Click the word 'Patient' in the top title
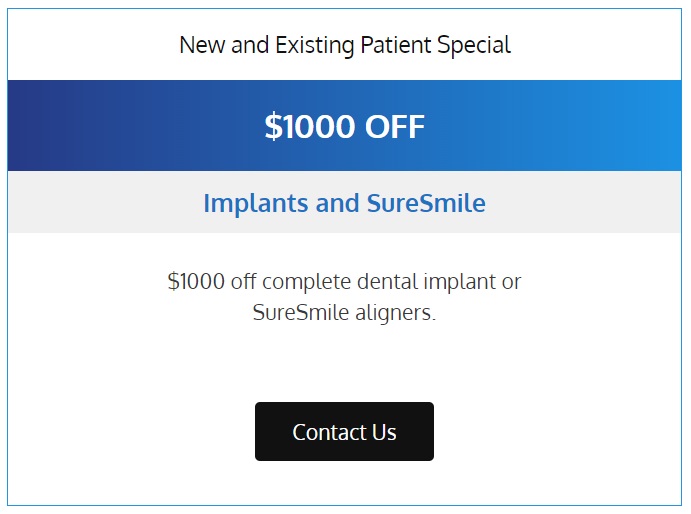Image resolution: width=691 pixels, height=514 pixels. (396, 45)
